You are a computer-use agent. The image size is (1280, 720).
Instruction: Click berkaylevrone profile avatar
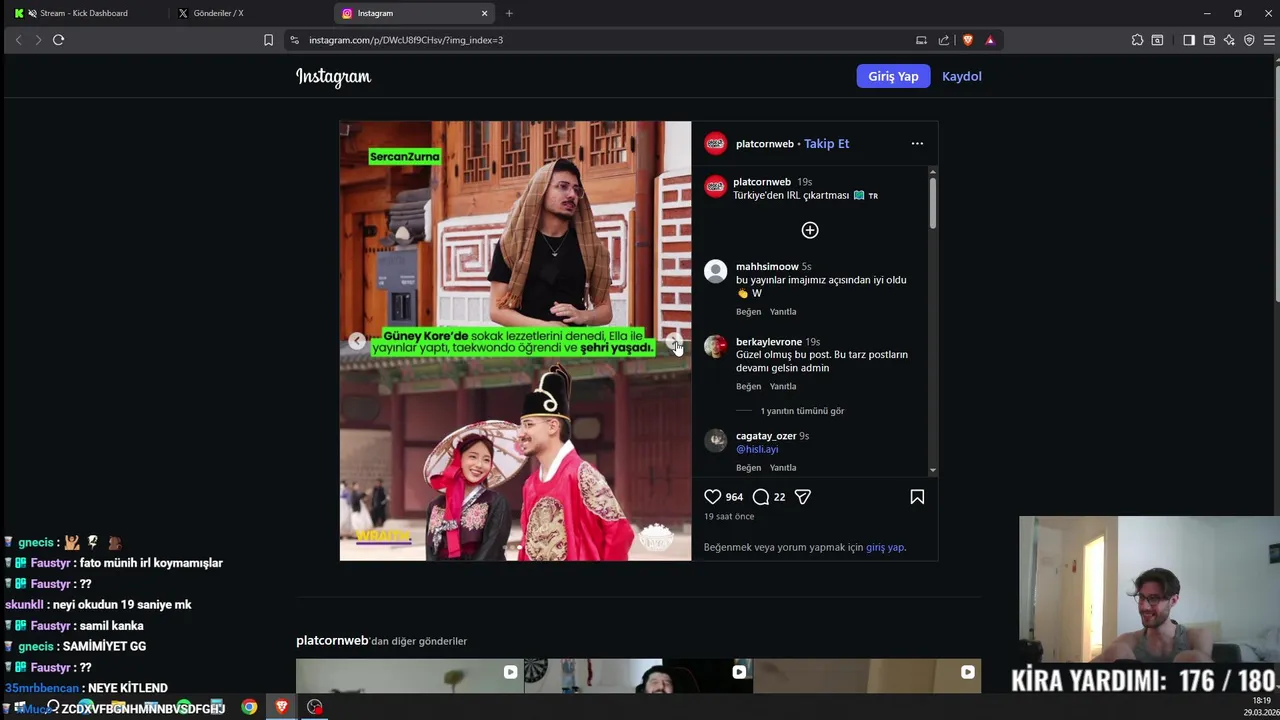(x=715, y=346)
